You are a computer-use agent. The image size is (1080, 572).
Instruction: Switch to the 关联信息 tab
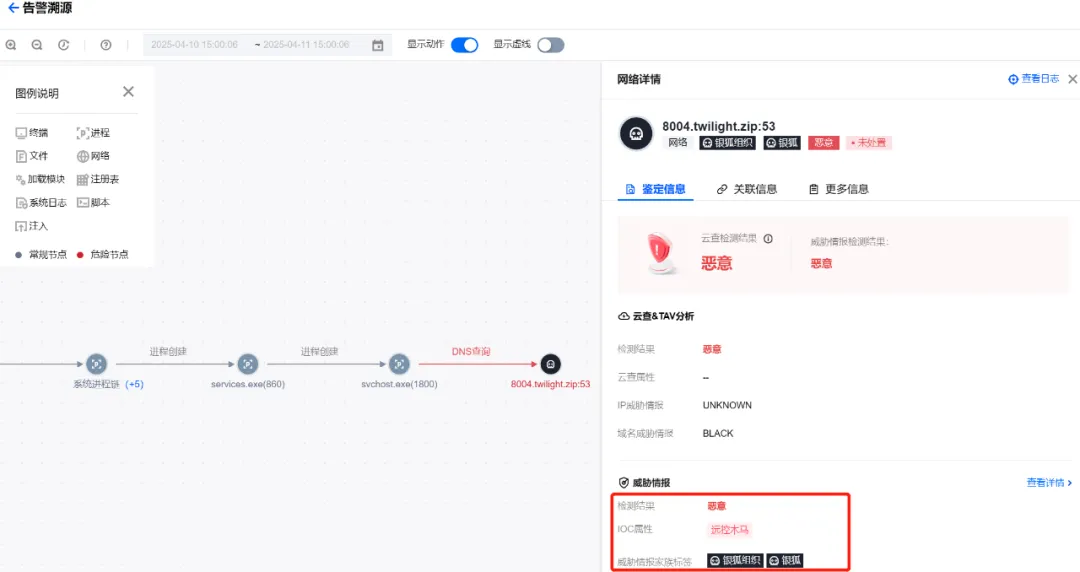coord(747,189)
